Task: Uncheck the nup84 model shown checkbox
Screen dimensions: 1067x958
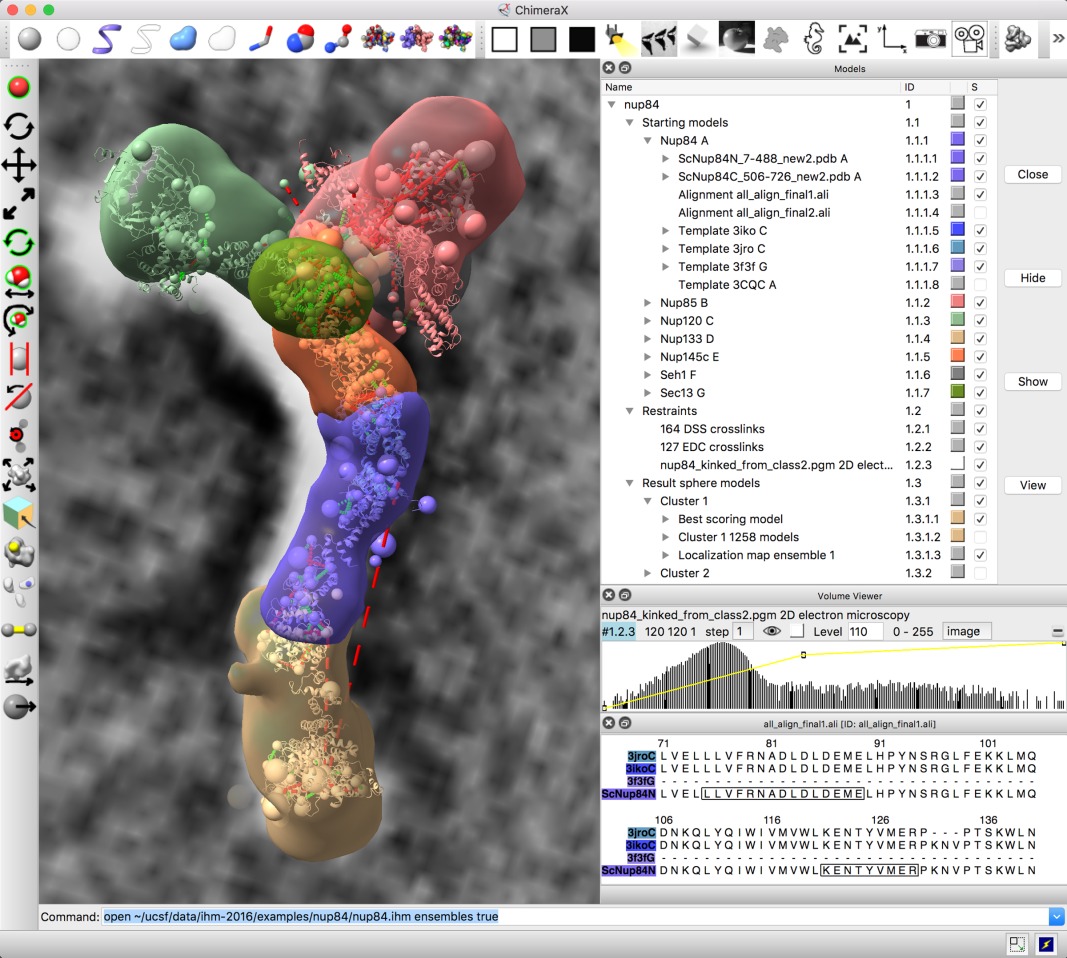Action: pos(980,104)
